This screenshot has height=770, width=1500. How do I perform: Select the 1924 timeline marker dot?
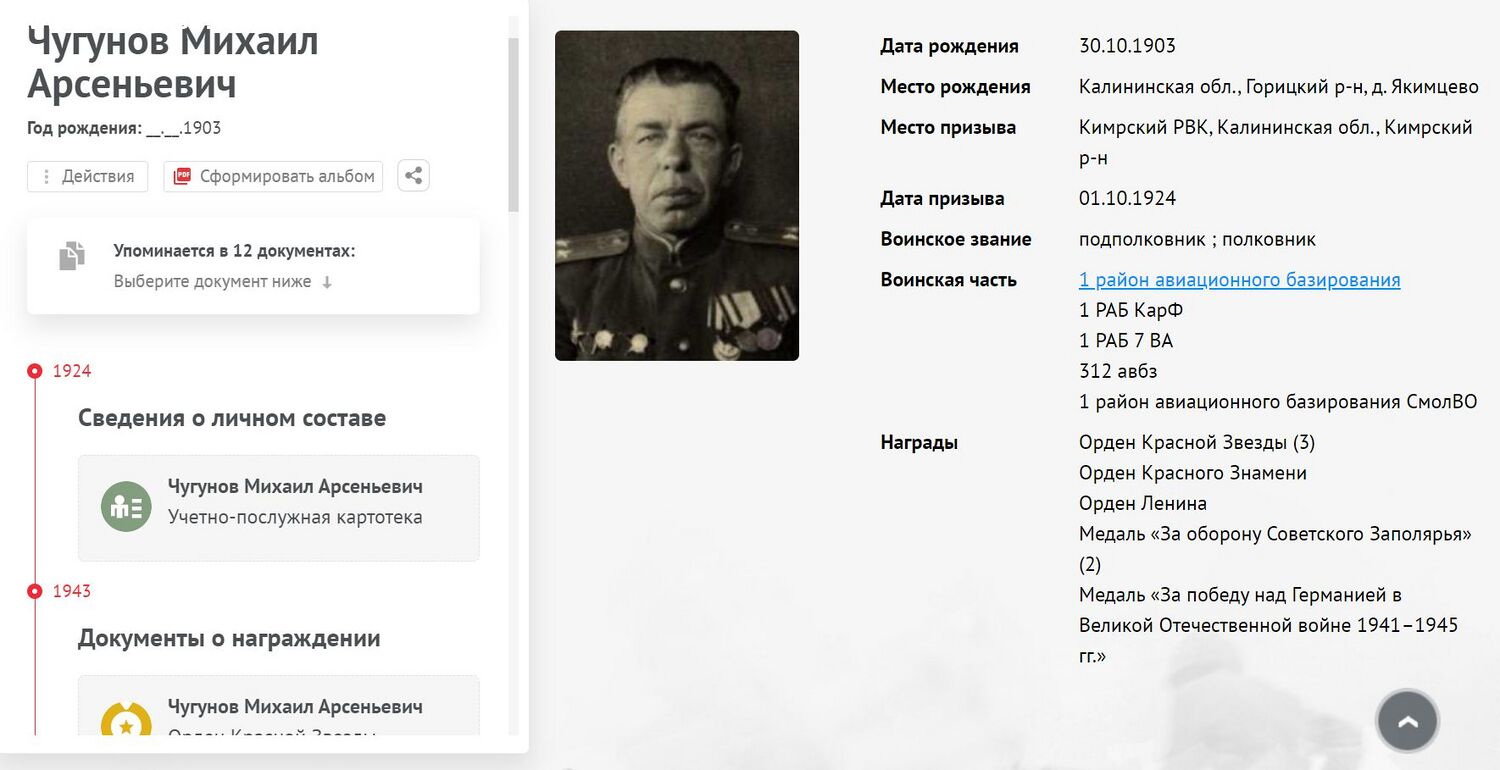pyautogui.click(x=35, y=371)
